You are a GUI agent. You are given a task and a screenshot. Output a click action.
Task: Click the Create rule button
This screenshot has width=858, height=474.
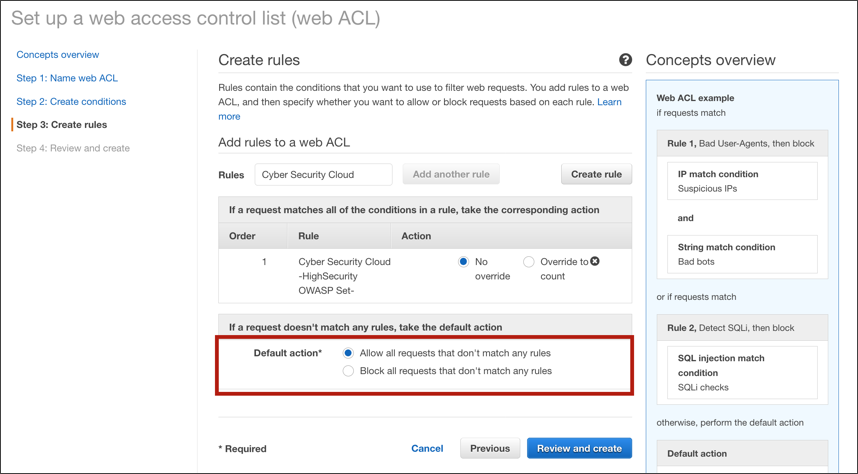(596, 174)
